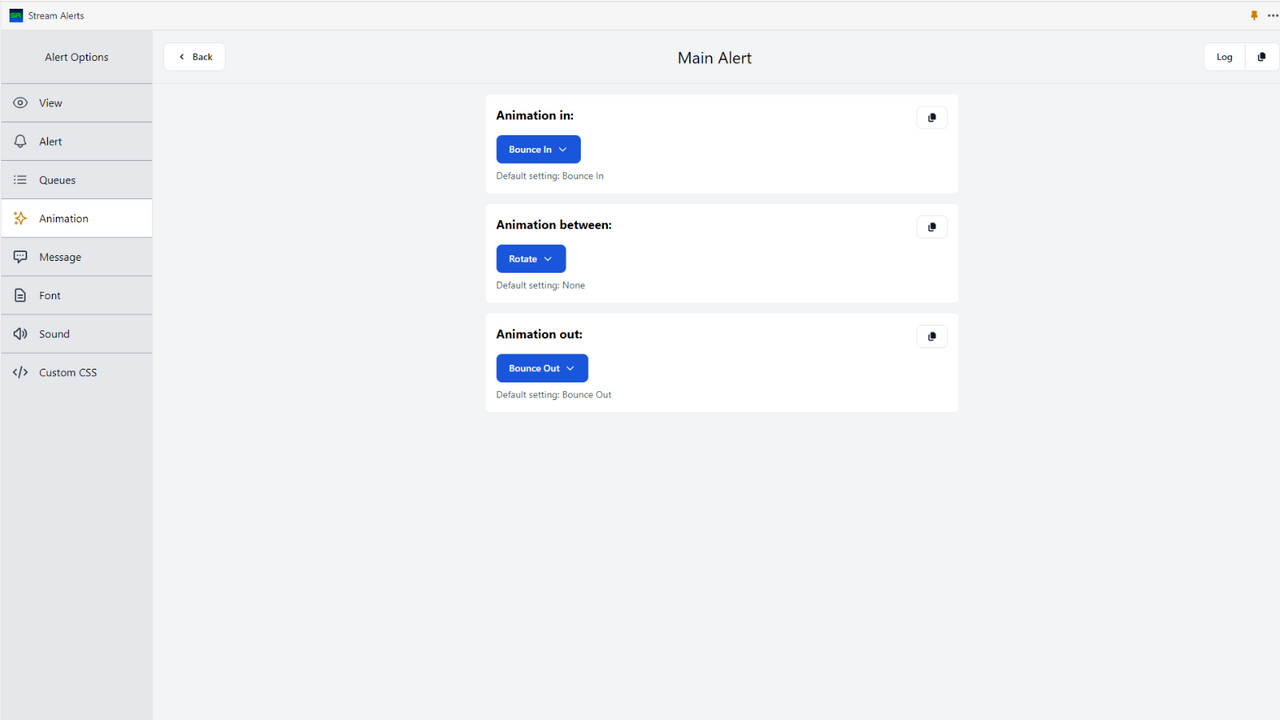The image size is (1280, 720).
Task: Open the Bounce In animation dropdown
Action: (538, 149)
